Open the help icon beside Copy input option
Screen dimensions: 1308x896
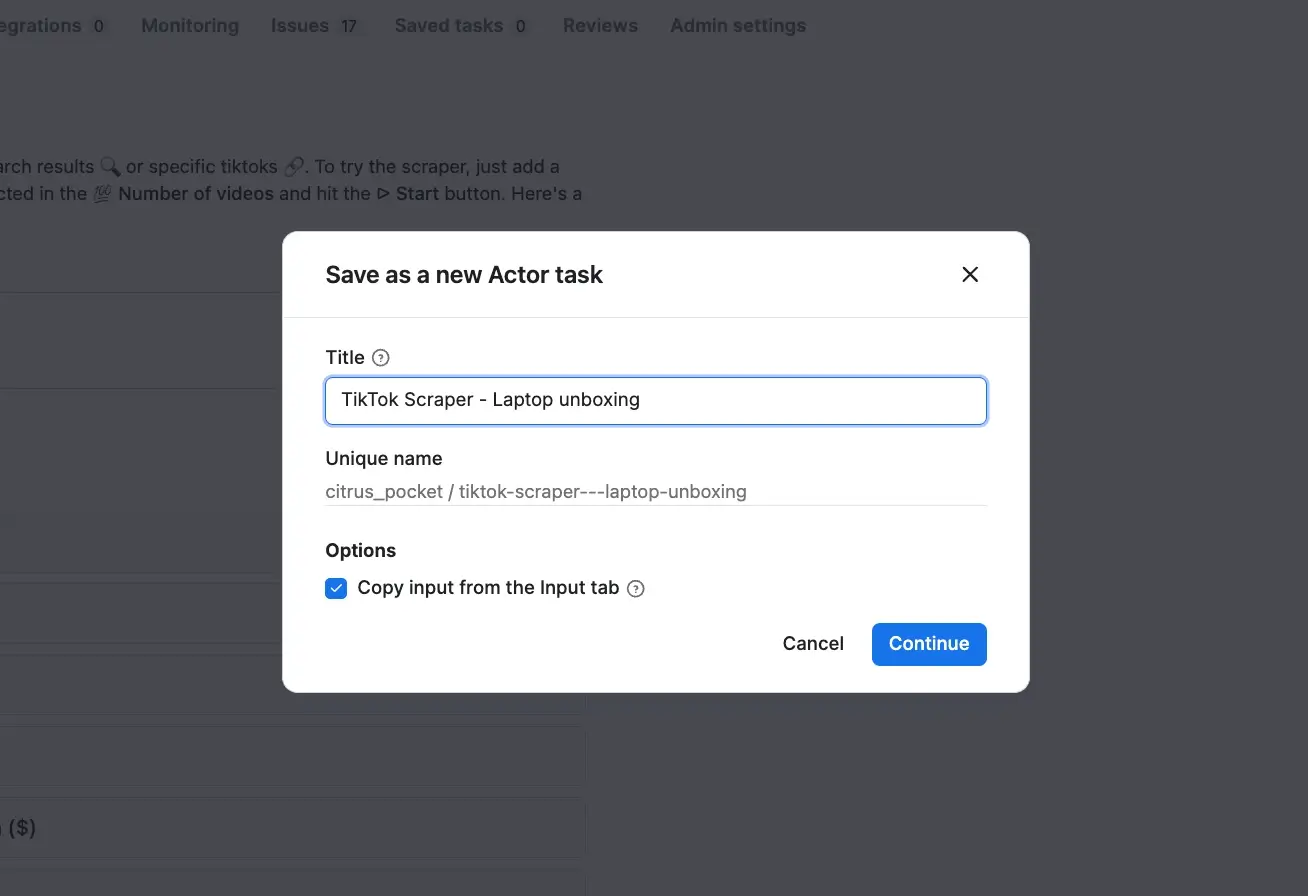[x=636, y=588]
